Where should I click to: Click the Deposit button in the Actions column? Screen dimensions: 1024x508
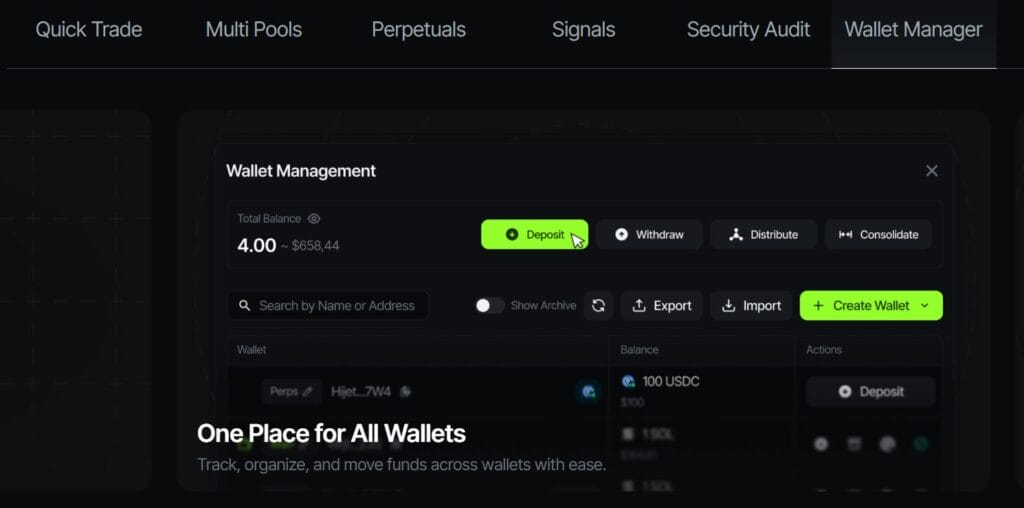871,392
